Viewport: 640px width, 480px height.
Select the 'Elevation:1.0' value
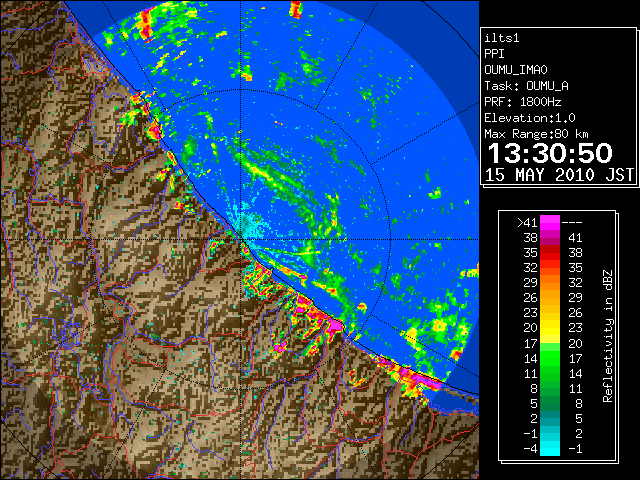(x=530, y=118)
